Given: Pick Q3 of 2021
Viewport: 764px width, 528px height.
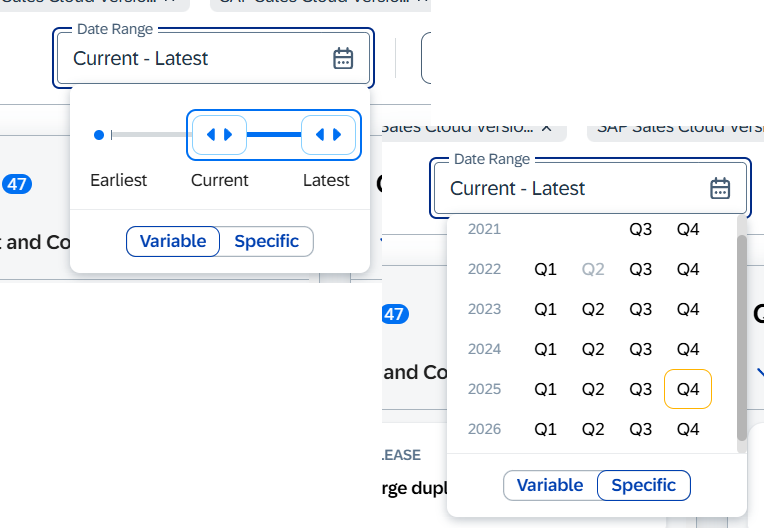Looking at the screenshot, I should coord(640,229).
